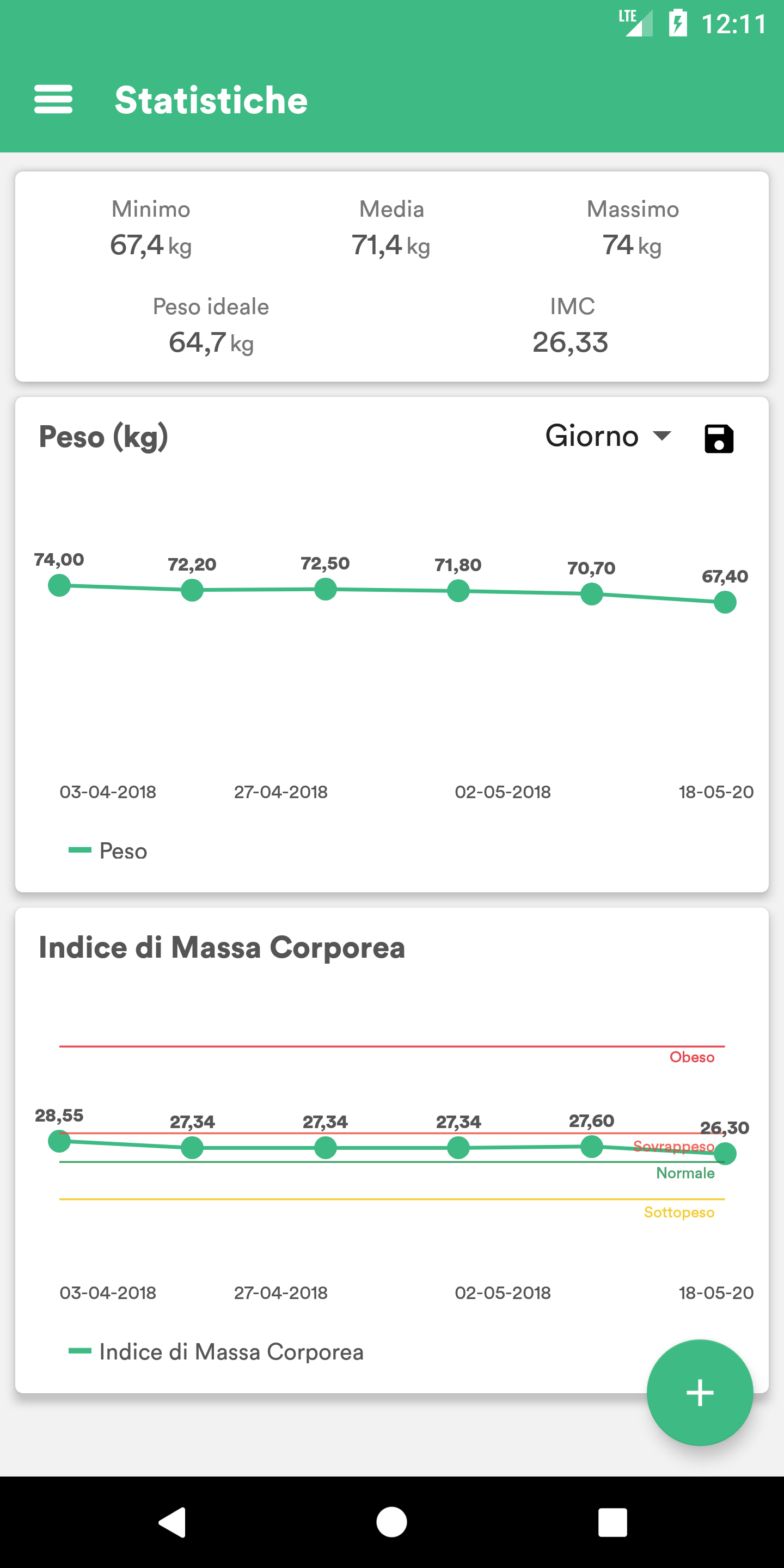Viewport: 784px width, 1568px height.
Task: Expand the Giorno period dropdown
Action: point(608,437)
